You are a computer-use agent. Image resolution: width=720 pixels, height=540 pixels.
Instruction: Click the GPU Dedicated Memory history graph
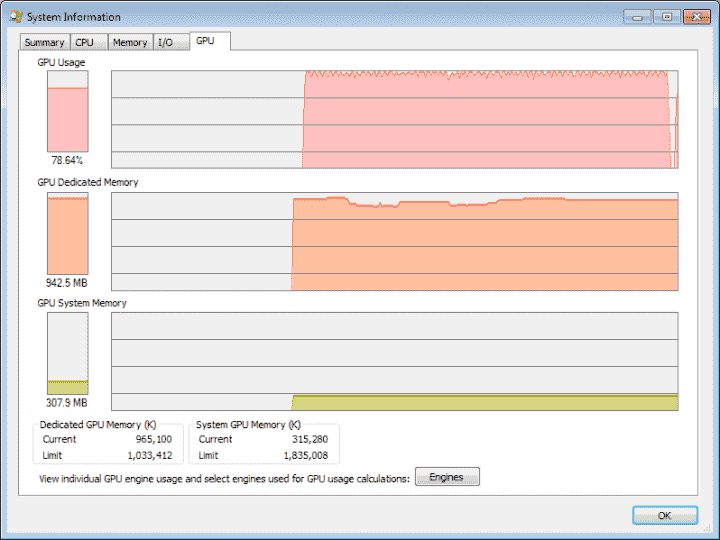(394, 241)
